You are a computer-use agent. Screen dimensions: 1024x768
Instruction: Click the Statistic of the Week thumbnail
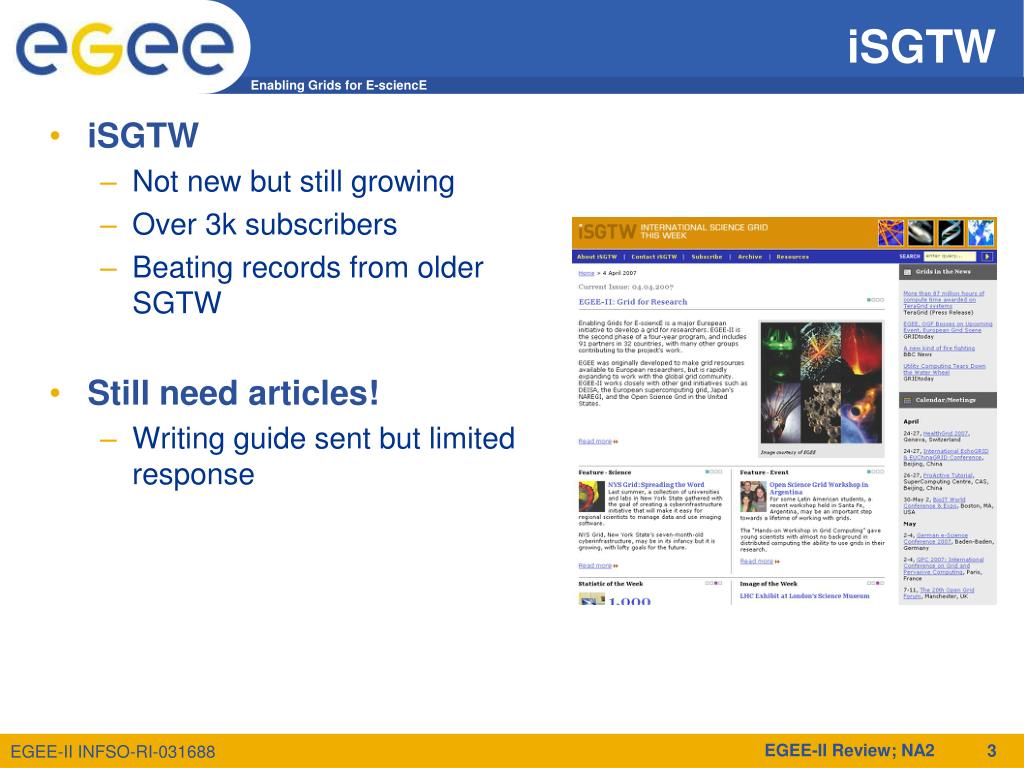(592, 599)
